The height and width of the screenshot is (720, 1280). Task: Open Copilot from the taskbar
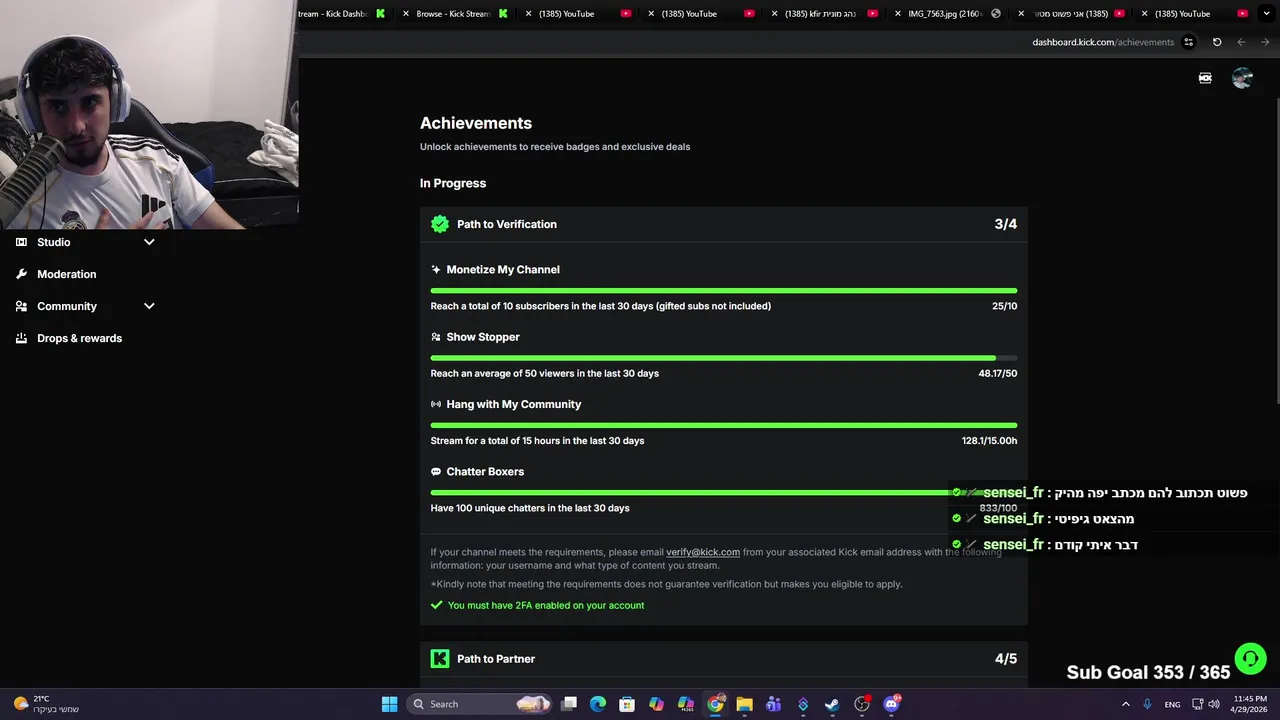pos(656,704)
